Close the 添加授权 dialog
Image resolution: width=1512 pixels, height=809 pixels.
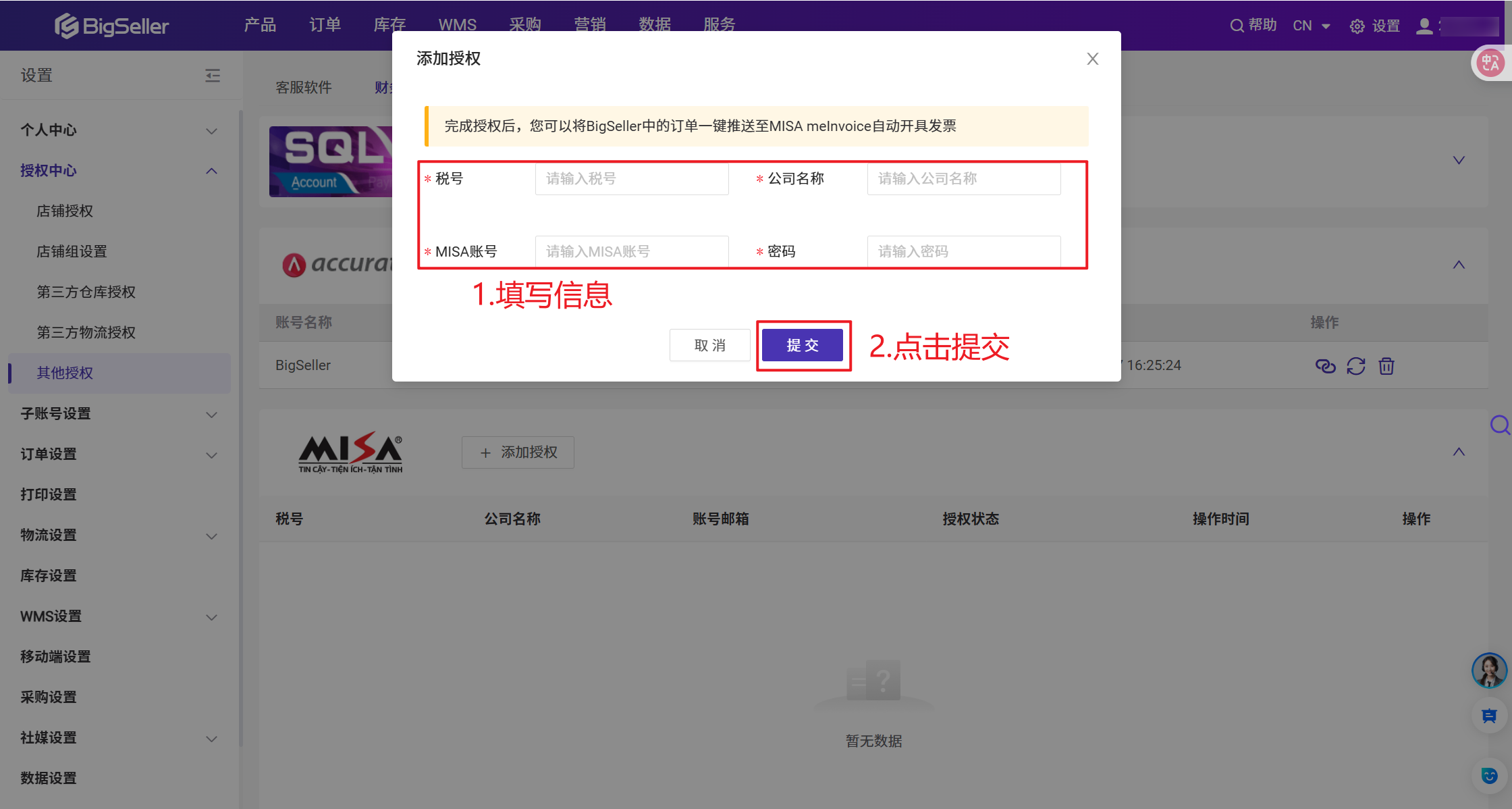point(1093,59)
